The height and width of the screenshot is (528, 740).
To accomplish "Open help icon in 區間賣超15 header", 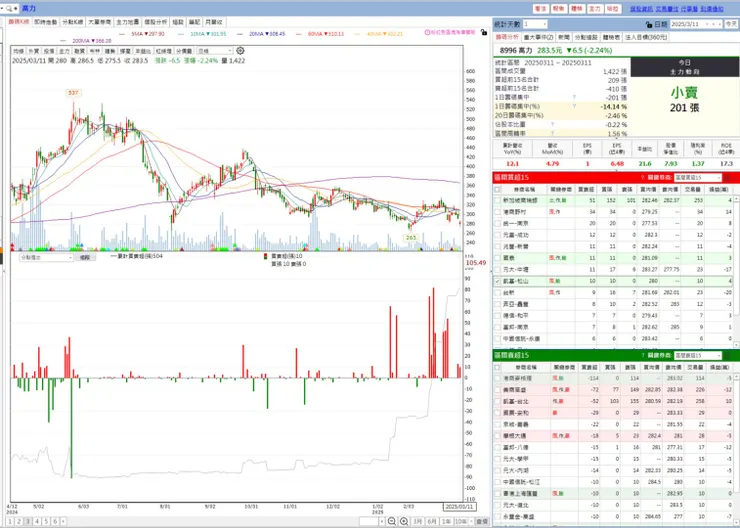I will [642, 355].
